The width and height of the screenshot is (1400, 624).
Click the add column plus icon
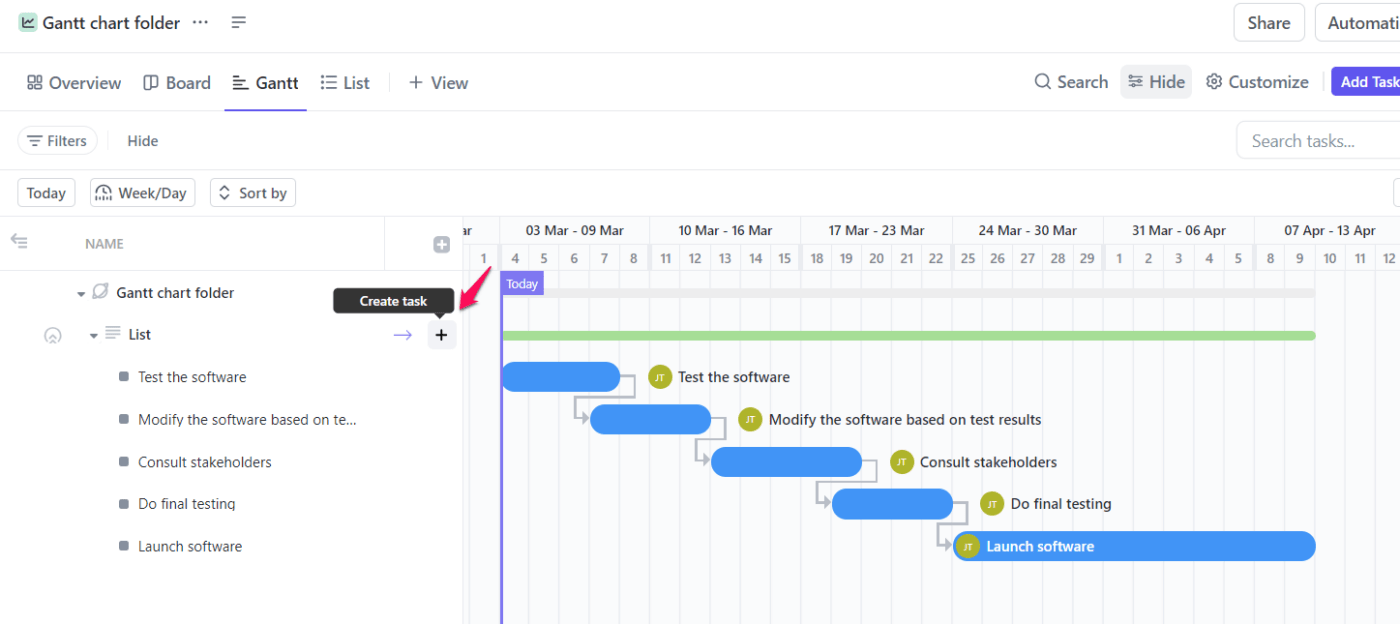point(441,245)
